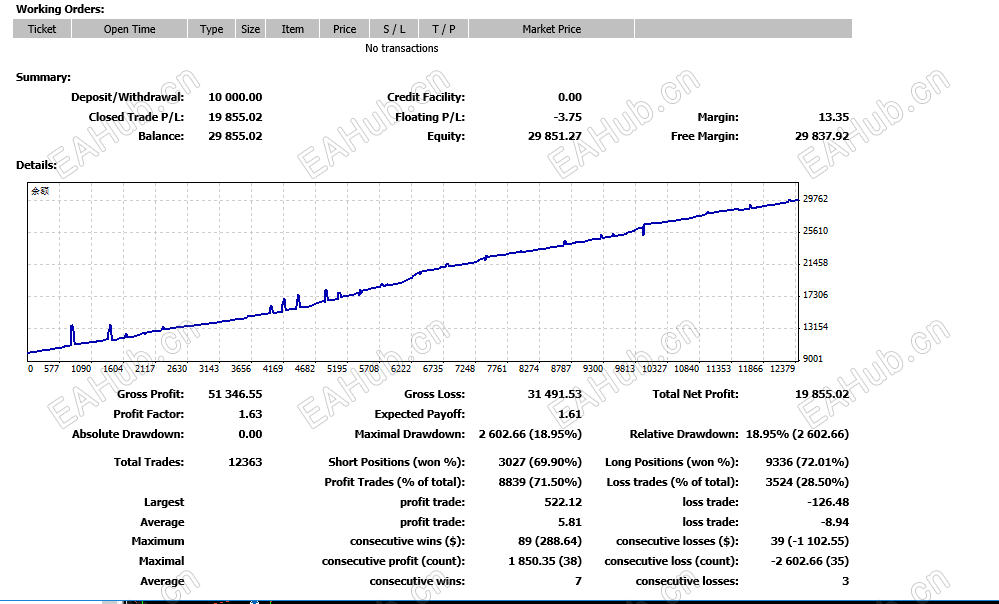Screen dimensions: 999x604
Task: Select the T / P column header
Action: (x=444, y=29)
